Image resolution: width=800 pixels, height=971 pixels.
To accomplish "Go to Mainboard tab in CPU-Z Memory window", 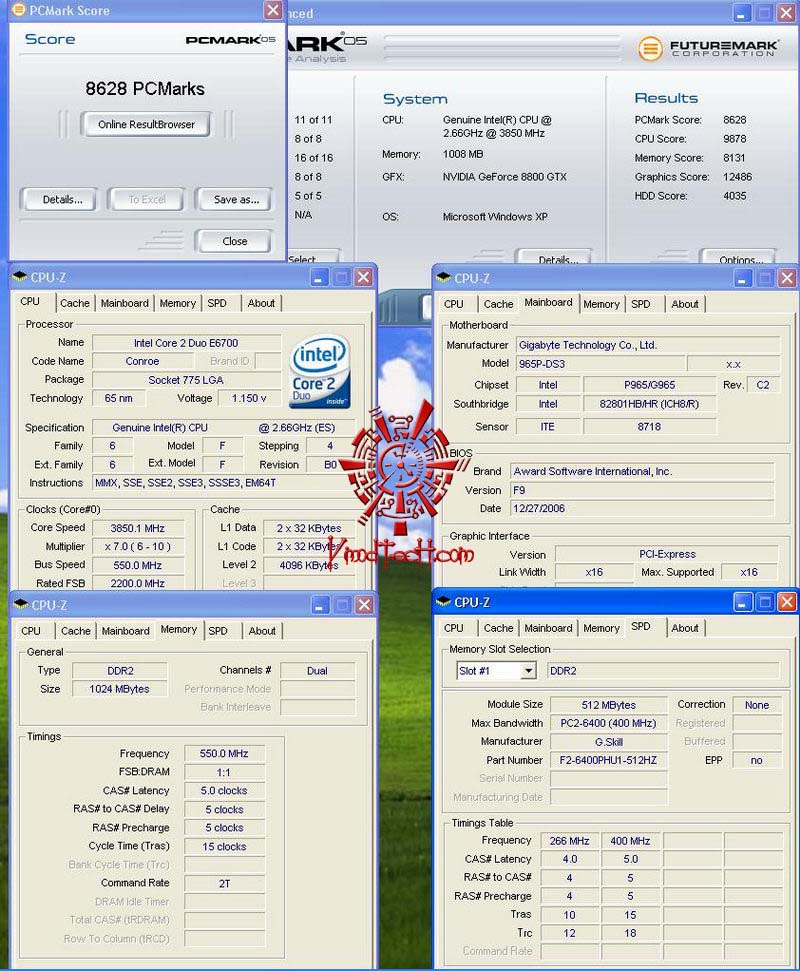I will pos(126,630).
